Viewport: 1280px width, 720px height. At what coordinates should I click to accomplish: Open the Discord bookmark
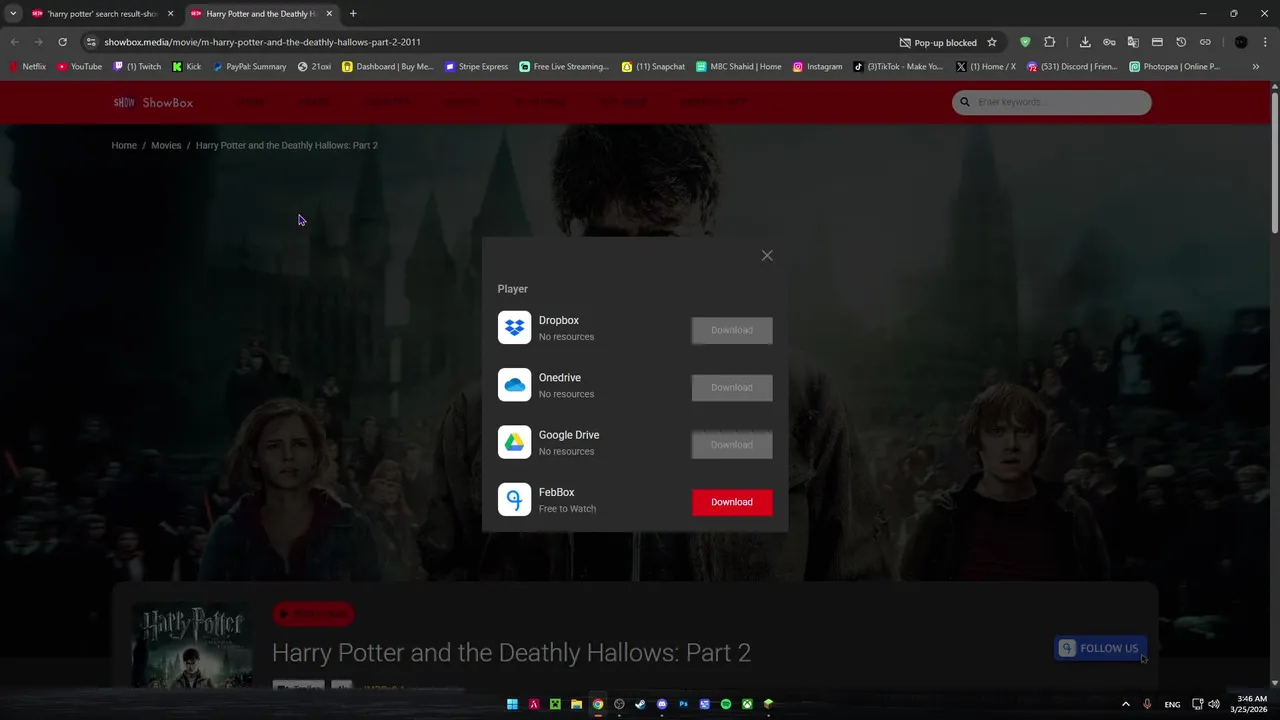click(1073, 67)
